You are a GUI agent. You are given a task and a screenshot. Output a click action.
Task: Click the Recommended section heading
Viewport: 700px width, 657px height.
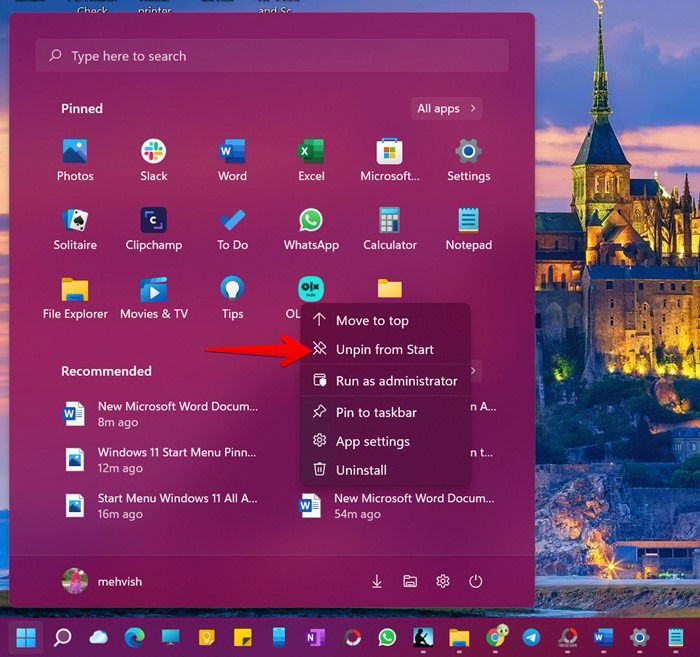106,371
